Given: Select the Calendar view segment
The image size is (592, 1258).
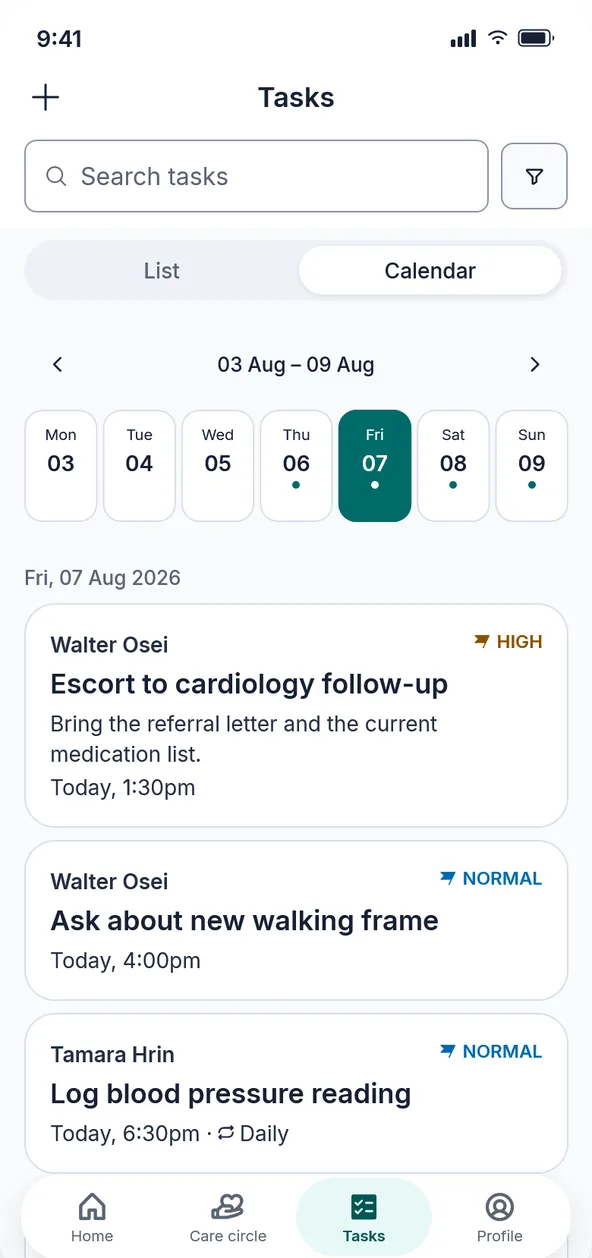Looking at the screenshot, I should tap(430, 270).
